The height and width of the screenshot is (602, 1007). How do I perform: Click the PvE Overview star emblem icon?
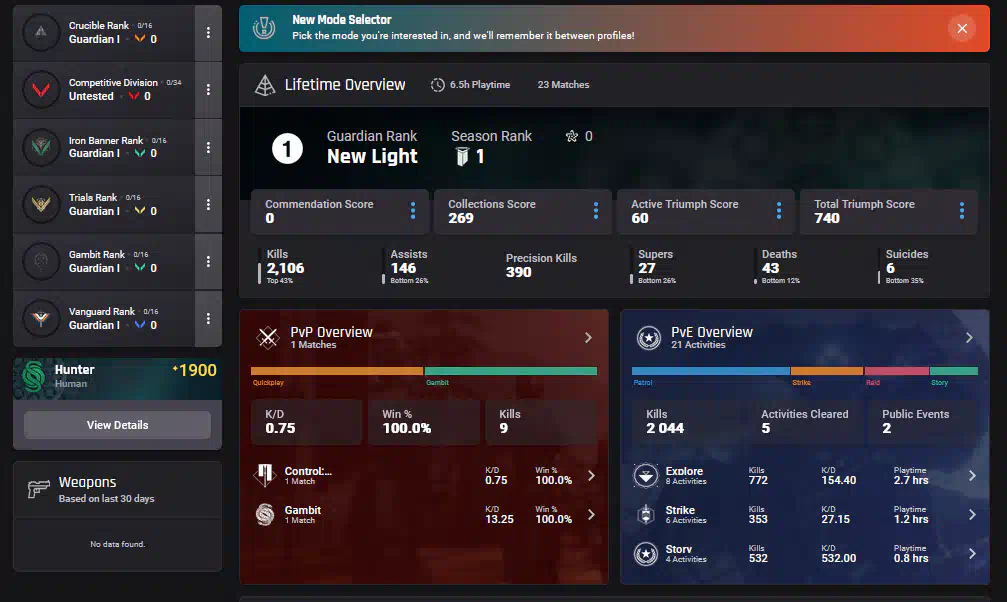point(649,337)
